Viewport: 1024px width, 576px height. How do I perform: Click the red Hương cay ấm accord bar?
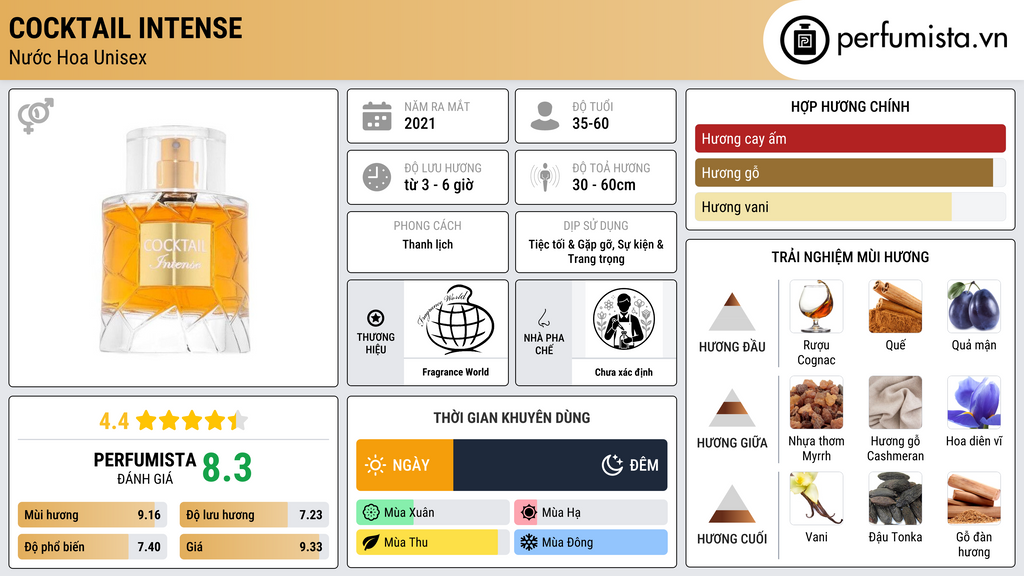pos(850,138)
